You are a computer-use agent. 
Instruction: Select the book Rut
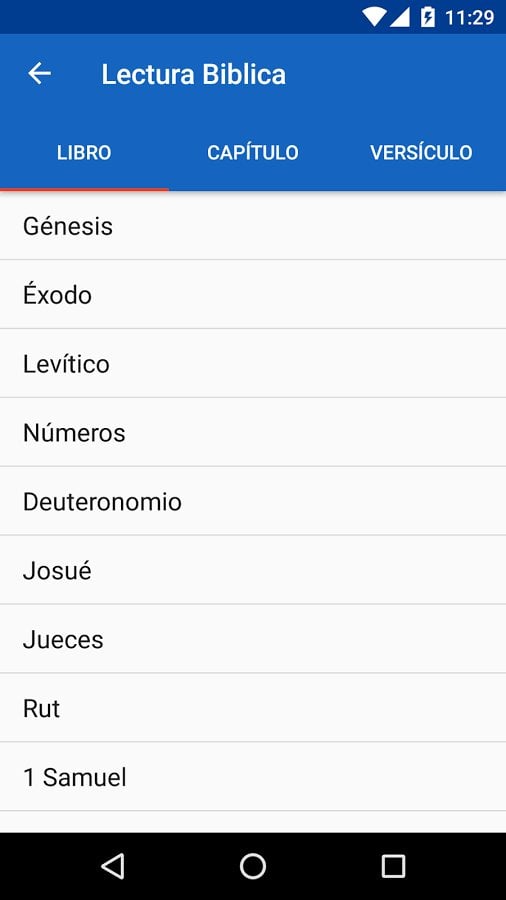(253, 708)
